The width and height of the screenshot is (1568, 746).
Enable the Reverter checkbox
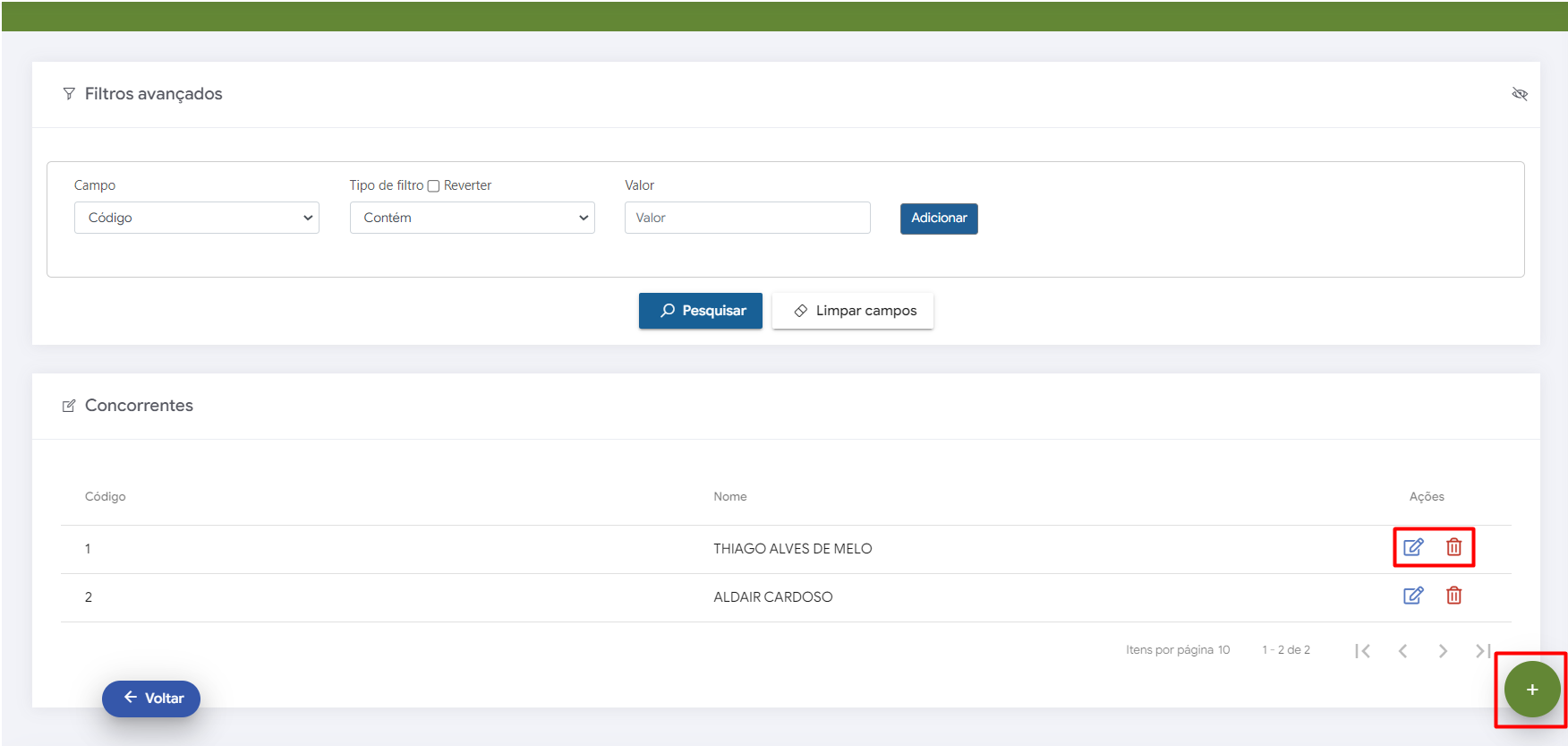(x=433, y=186)
